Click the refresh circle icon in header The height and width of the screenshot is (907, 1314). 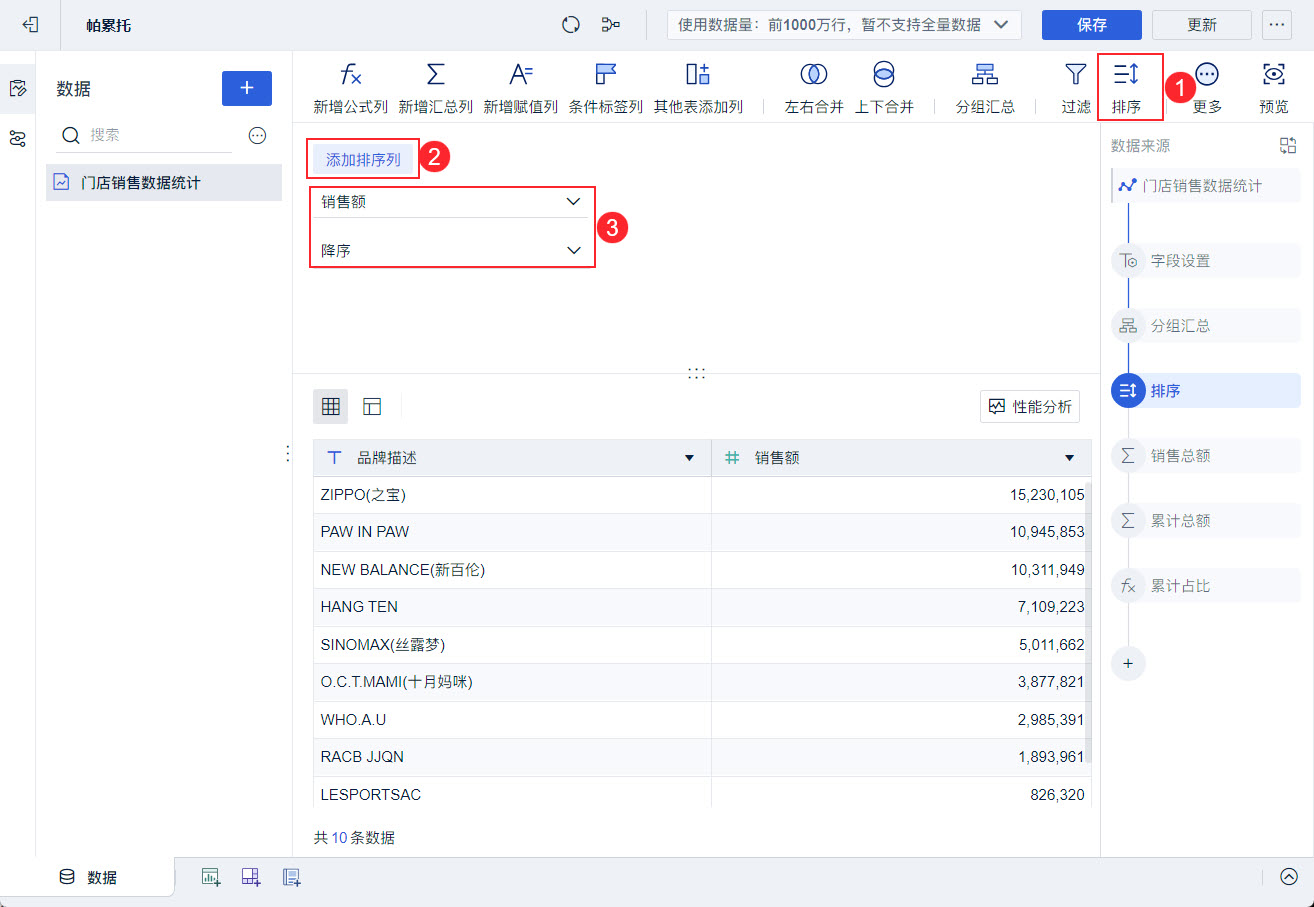point(571,25)
